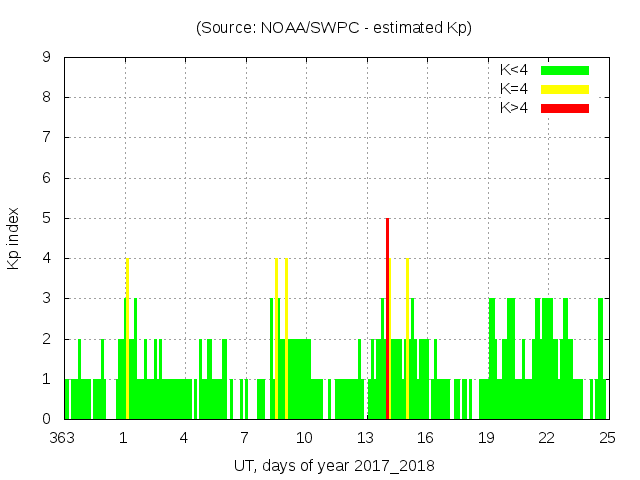Image resolution: width=640 pixels, height=480 pixels.
Task: Select the '19' x-axis tick label
Action: [x=486, y=438]
